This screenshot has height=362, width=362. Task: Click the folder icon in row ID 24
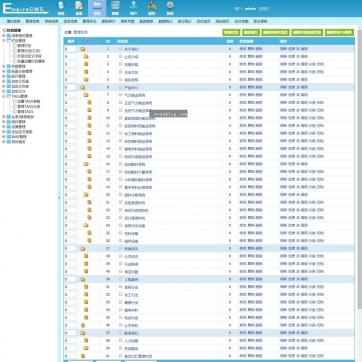[x=86, y=225]
